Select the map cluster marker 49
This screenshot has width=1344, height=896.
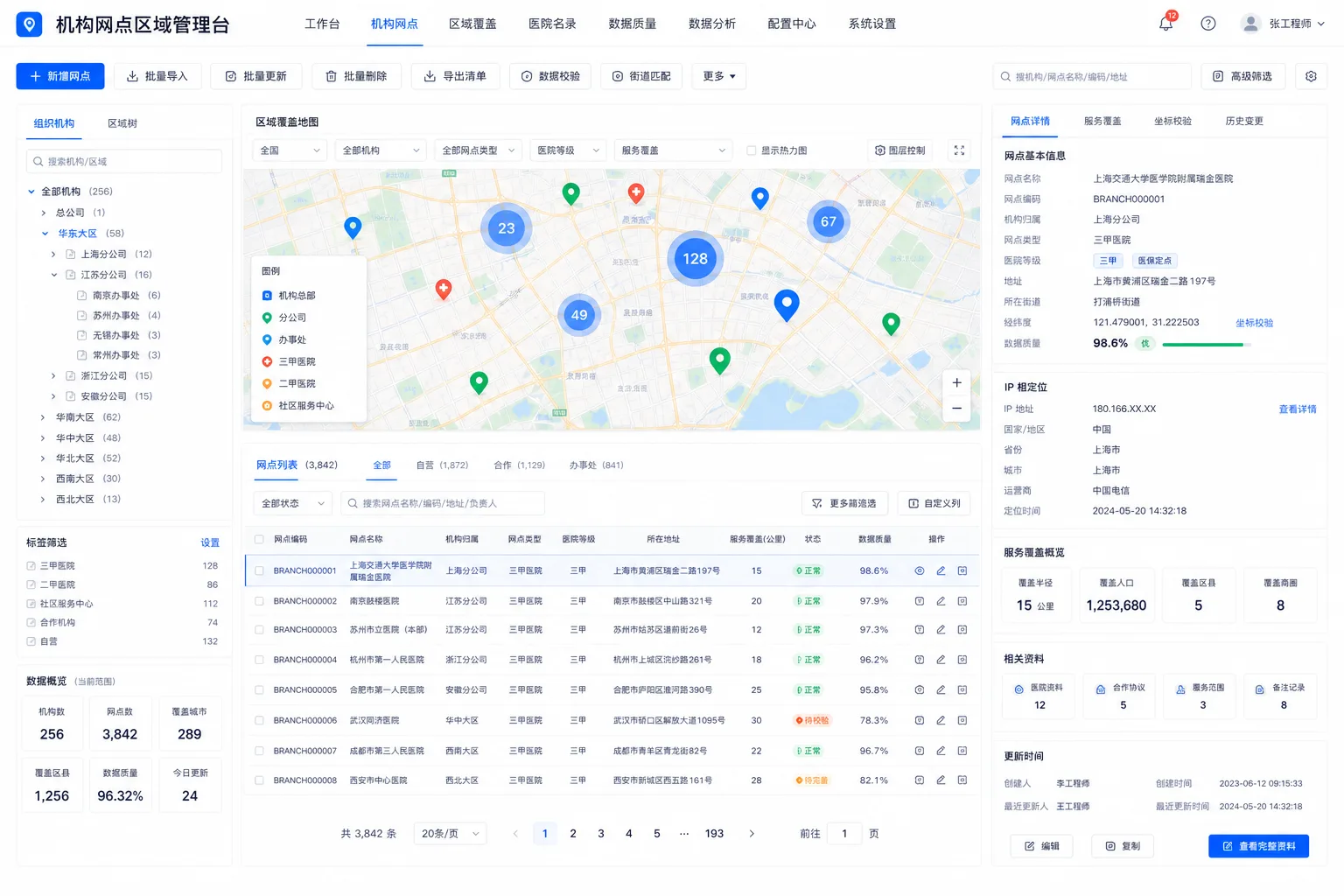[579, 315]
